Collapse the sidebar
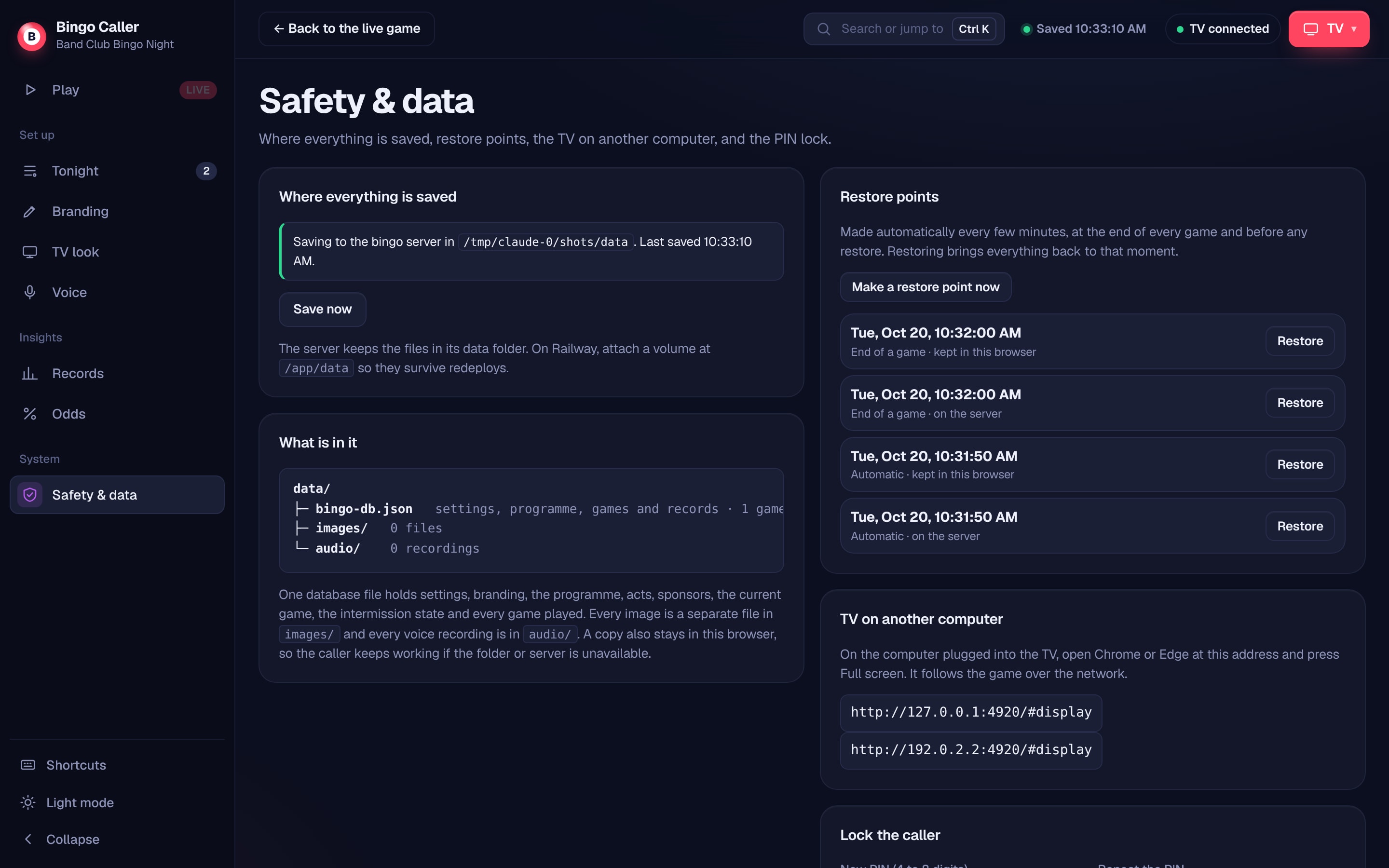The height and width of the screenshot is (868, 1389). pos(117,839)
